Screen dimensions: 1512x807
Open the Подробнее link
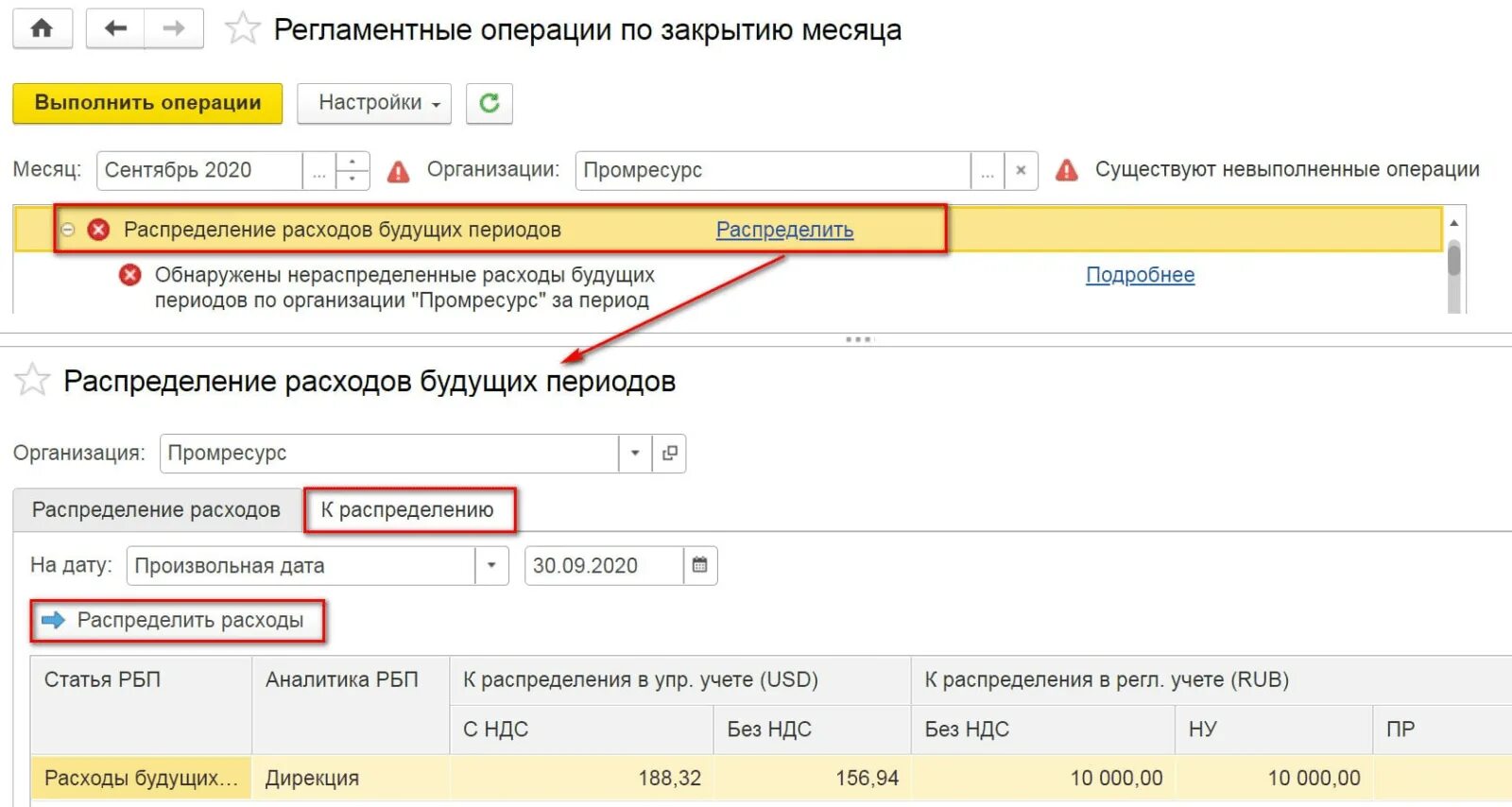click(1140, 275)
